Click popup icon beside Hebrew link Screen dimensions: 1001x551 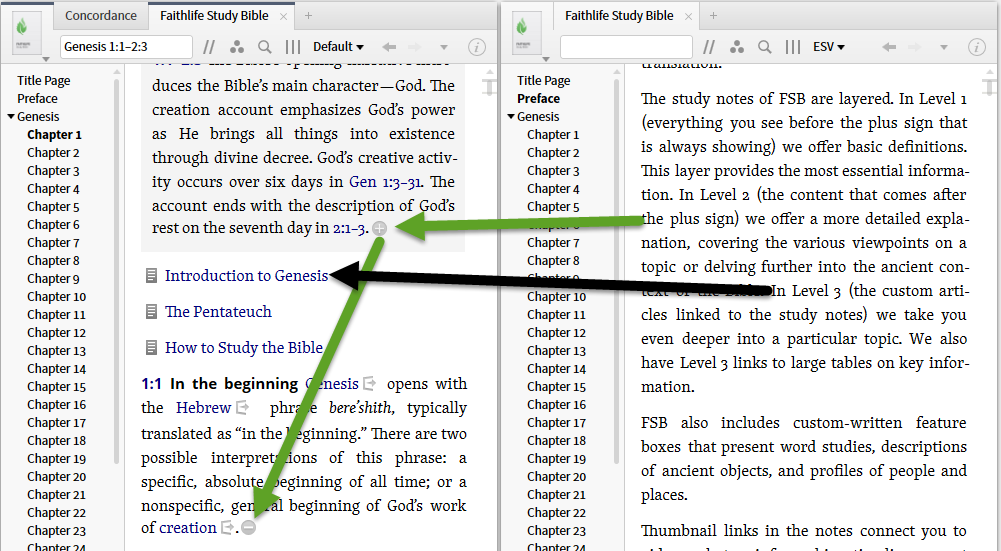point(242,407)
